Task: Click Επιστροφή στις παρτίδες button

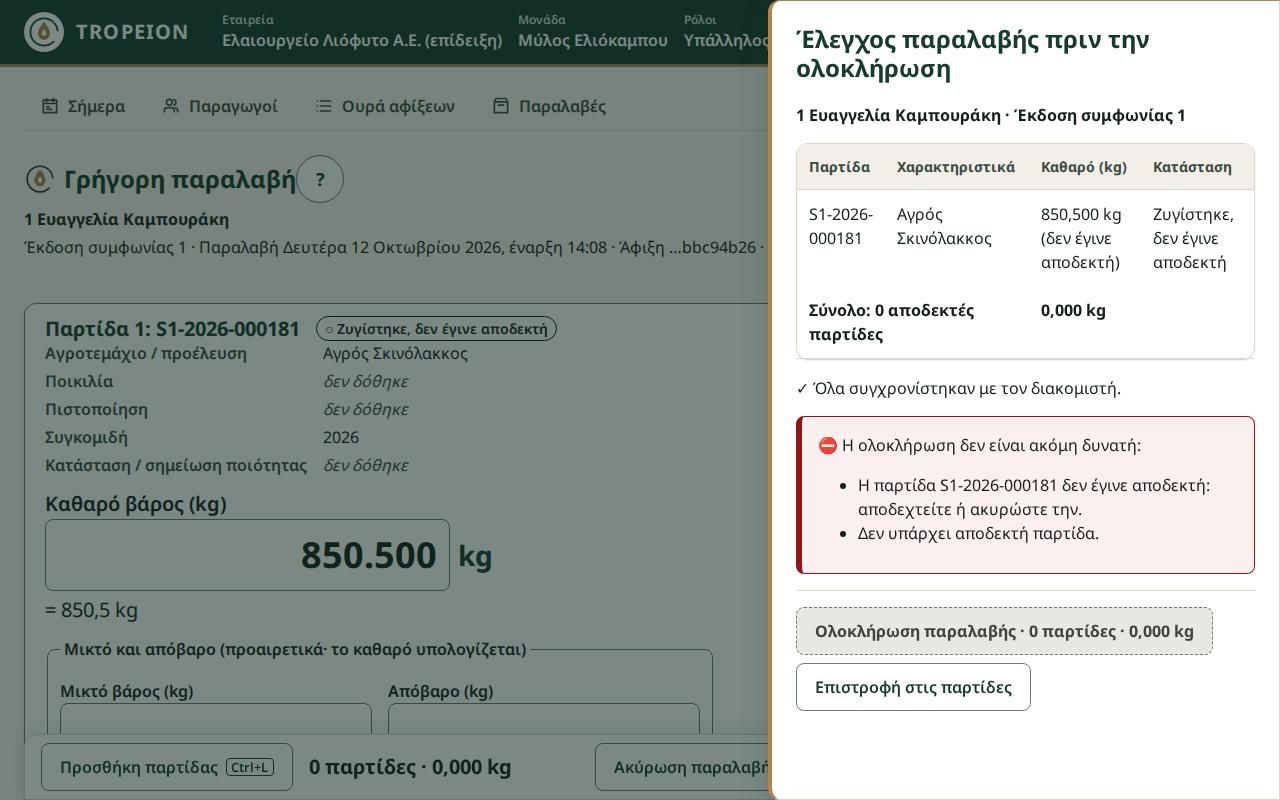Action: pos(913,687)
